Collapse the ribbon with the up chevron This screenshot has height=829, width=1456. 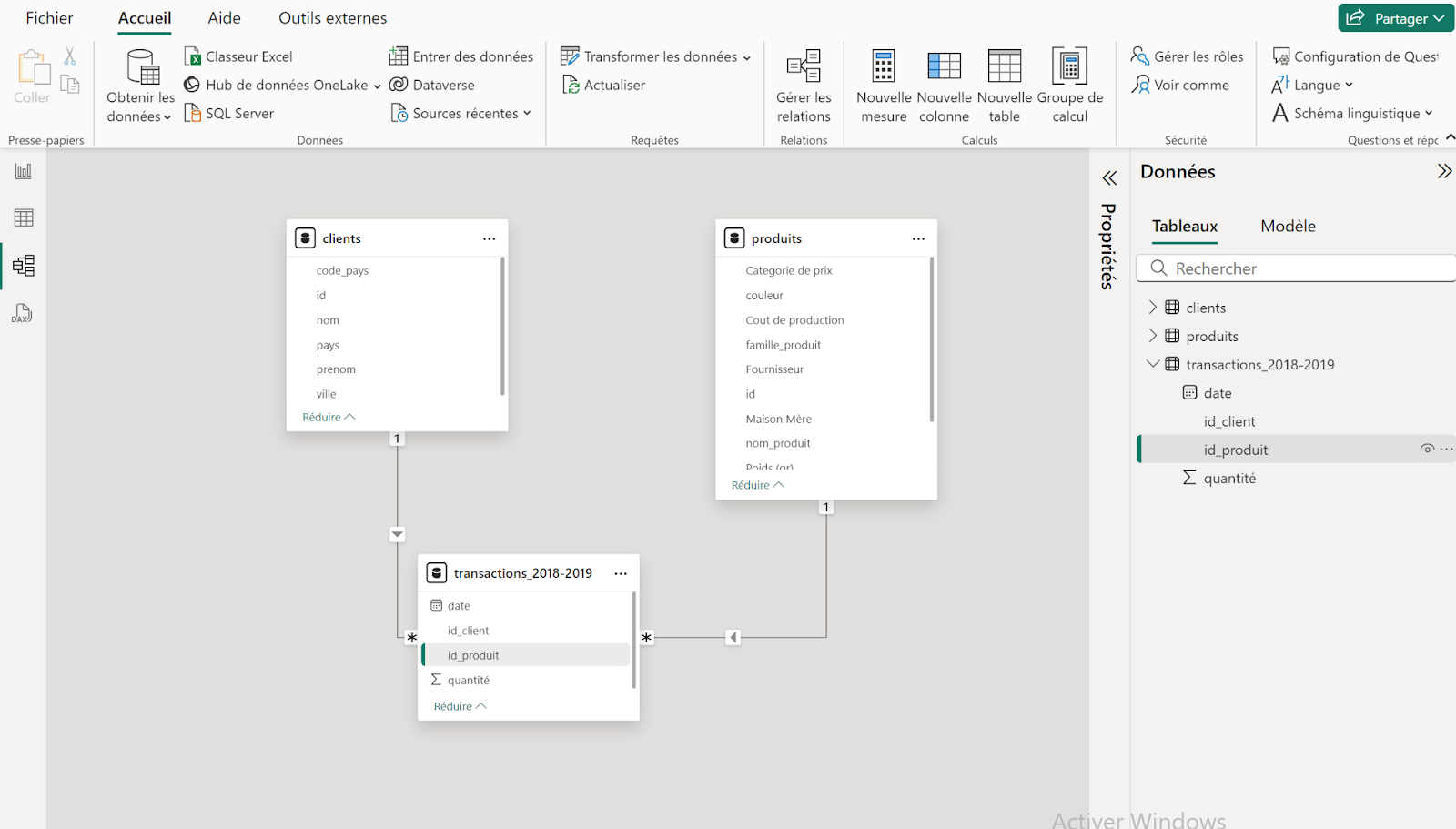[1450, 136]
